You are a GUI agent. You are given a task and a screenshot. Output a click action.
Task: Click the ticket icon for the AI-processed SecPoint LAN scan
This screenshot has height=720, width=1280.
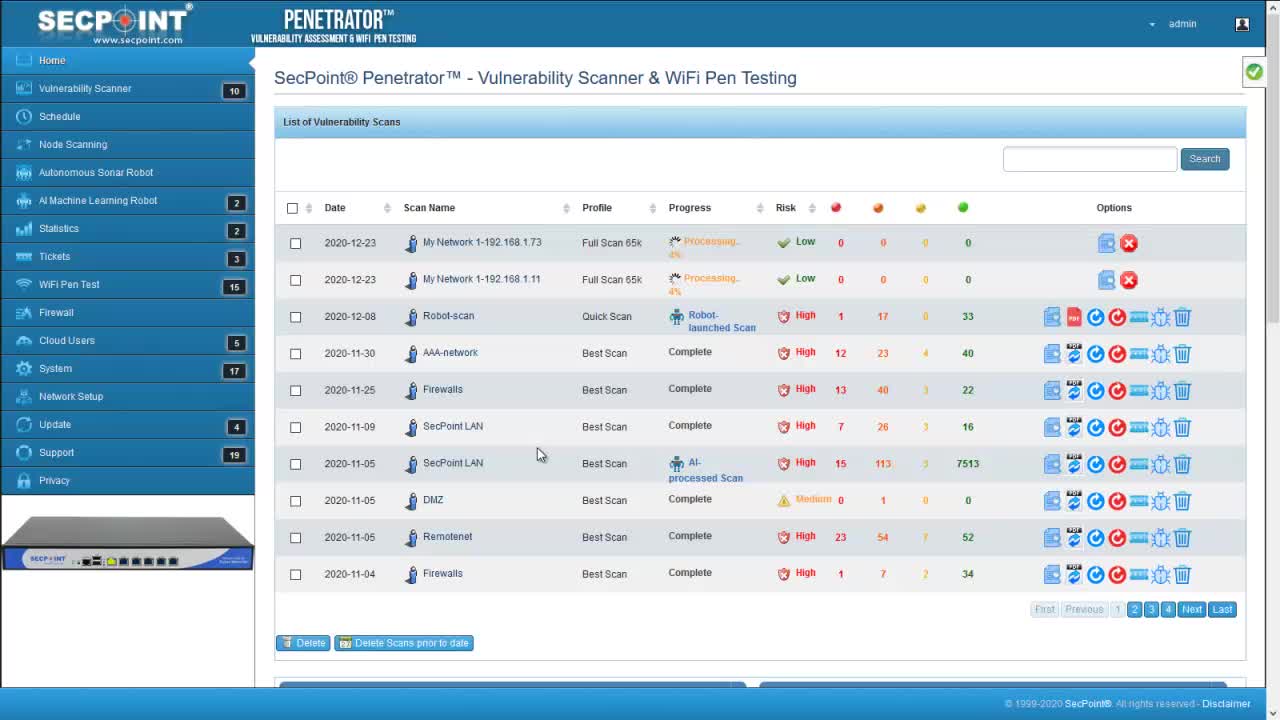click(x=1139, y=464)
